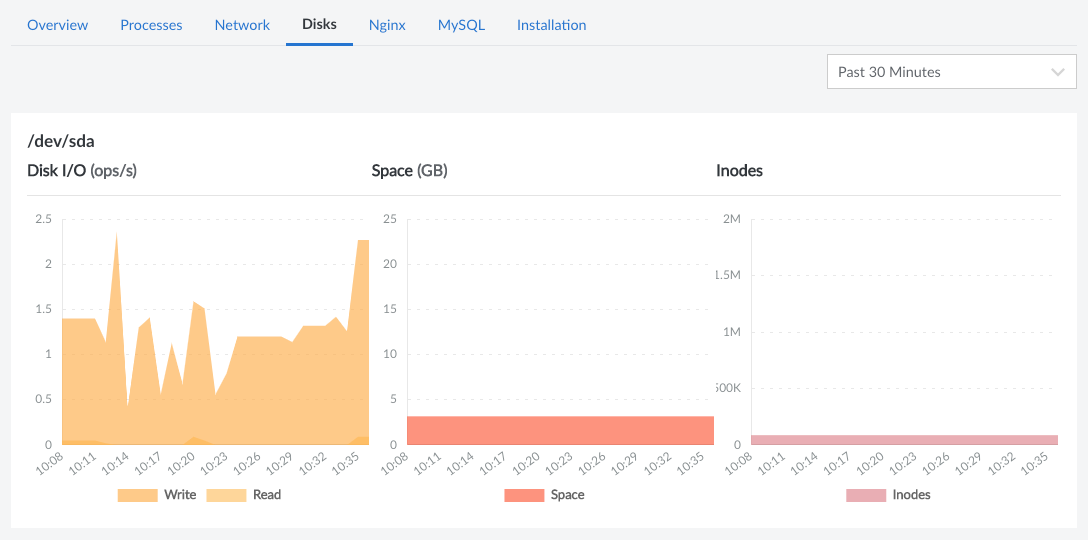Click the /dev/sda disk heading
This screenshot has width=1088, height=540.
[61, 141]
